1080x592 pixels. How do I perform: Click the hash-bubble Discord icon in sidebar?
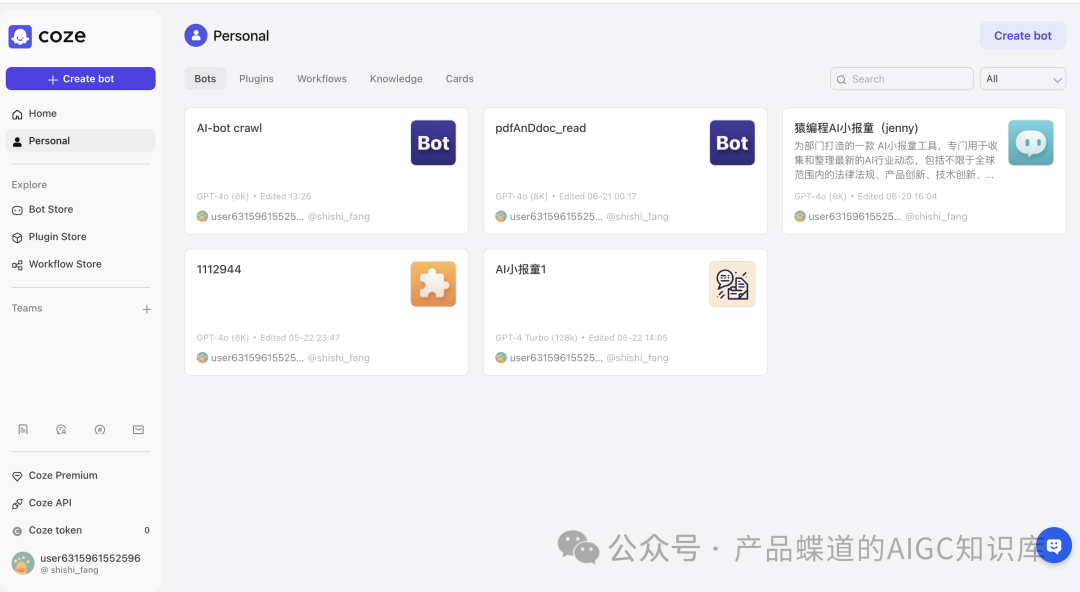tap(100, 429)
